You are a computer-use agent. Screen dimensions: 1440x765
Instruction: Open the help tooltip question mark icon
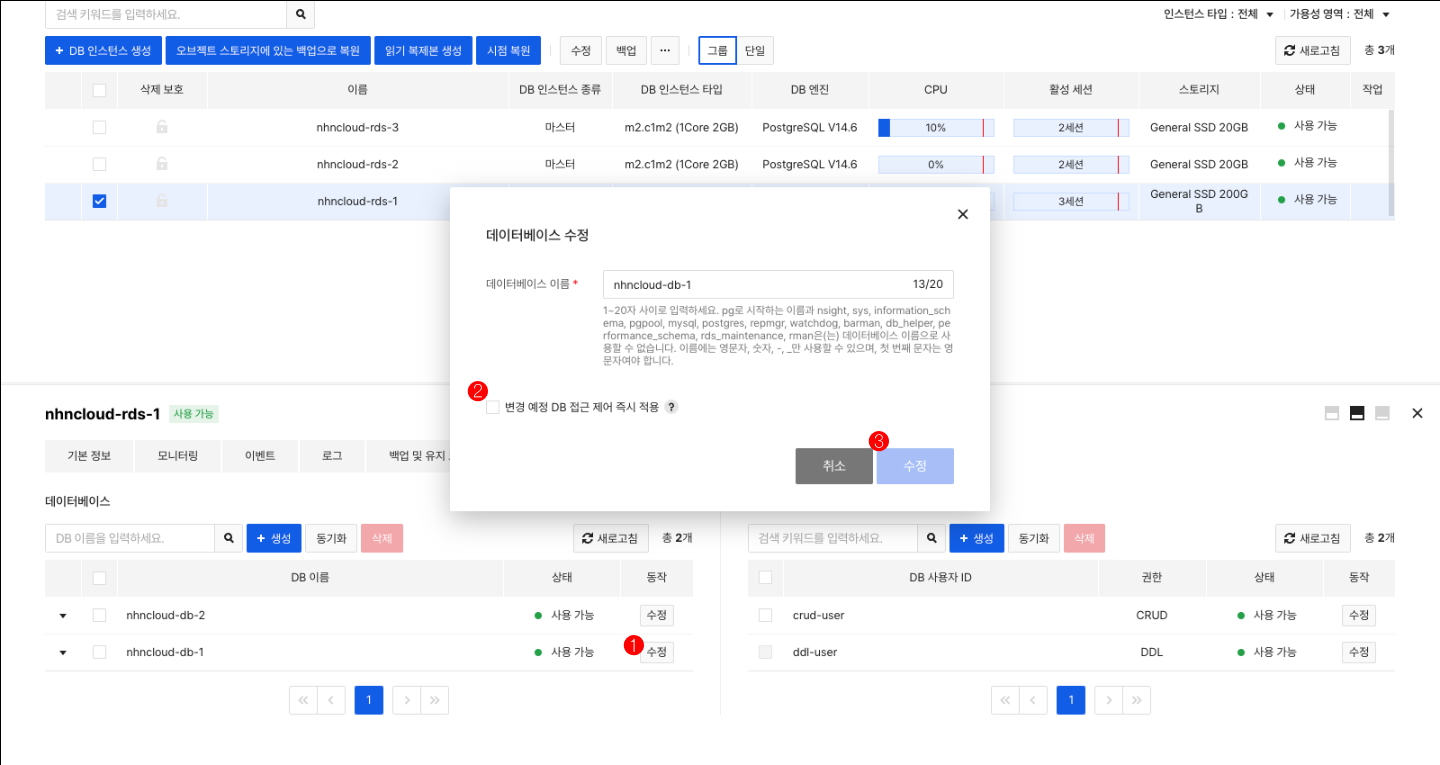click(672, 407)
